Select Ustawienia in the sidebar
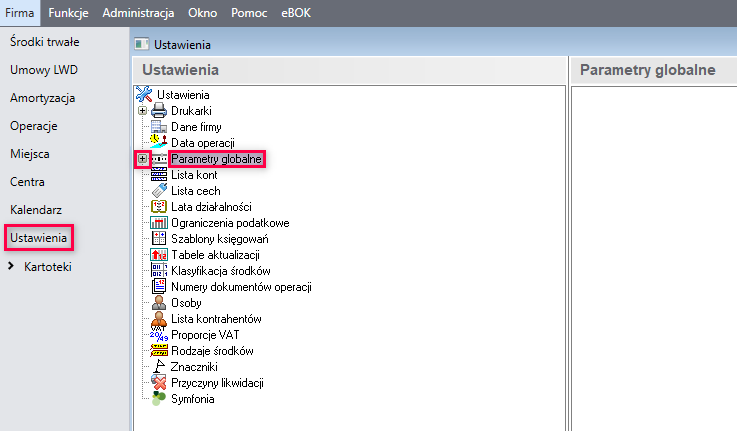Image resolution: width=737 pixels, height=431 pixels. (39, 238)
